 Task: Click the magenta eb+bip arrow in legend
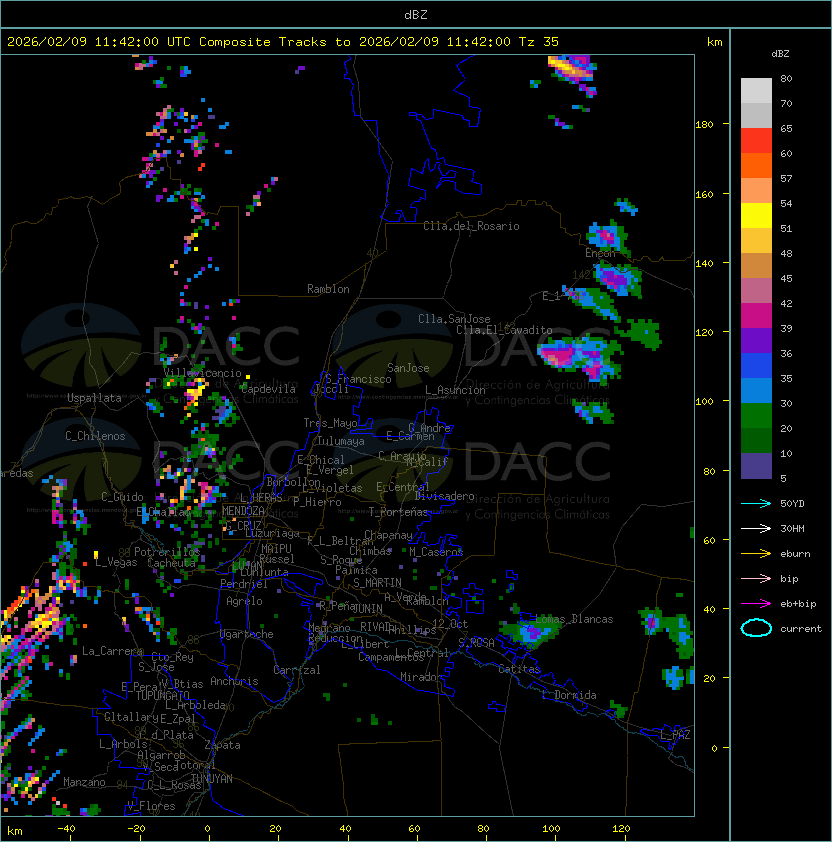756,604
